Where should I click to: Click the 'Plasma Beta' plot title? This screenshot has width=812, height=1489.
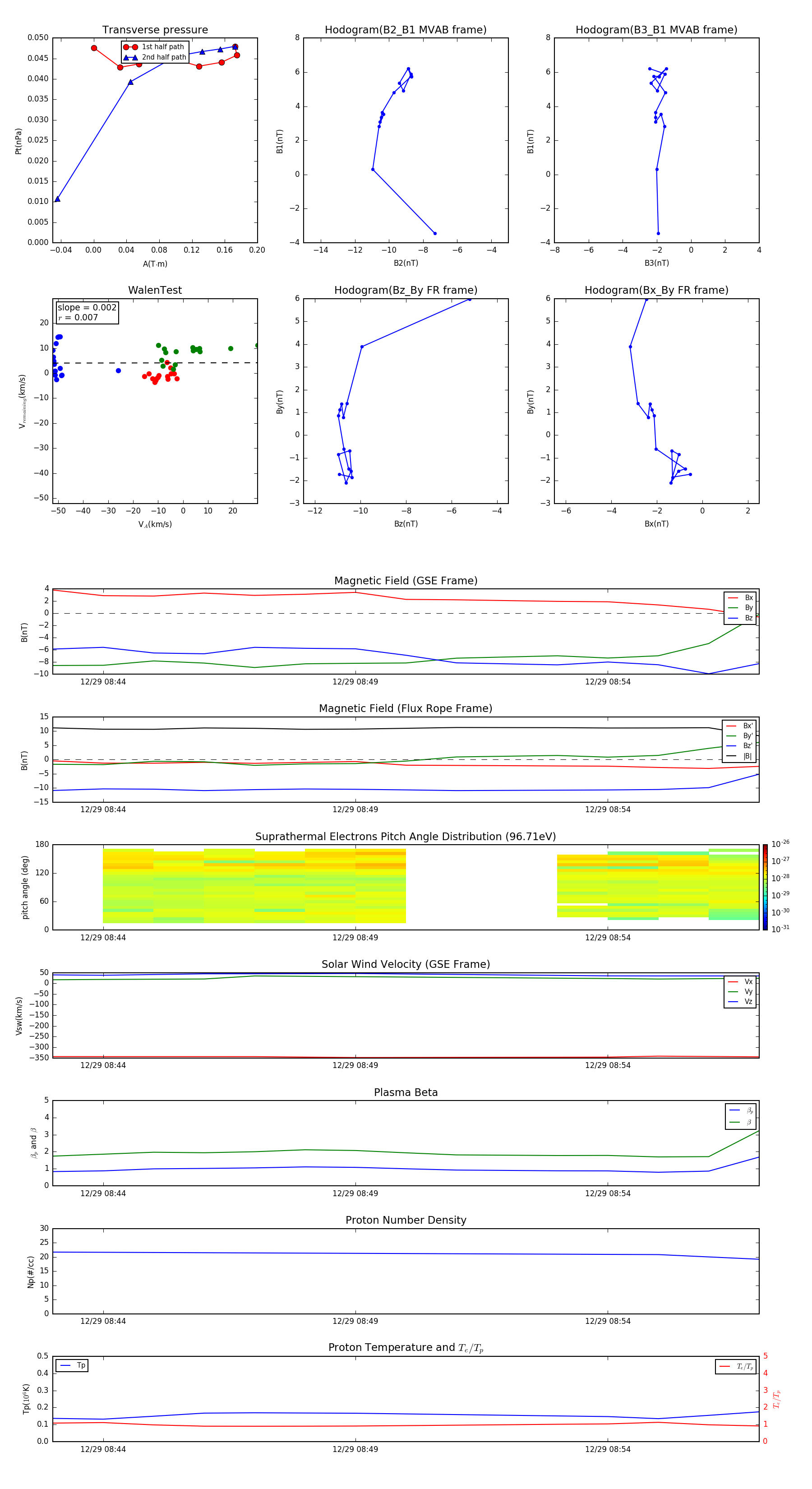(406, 1092)
